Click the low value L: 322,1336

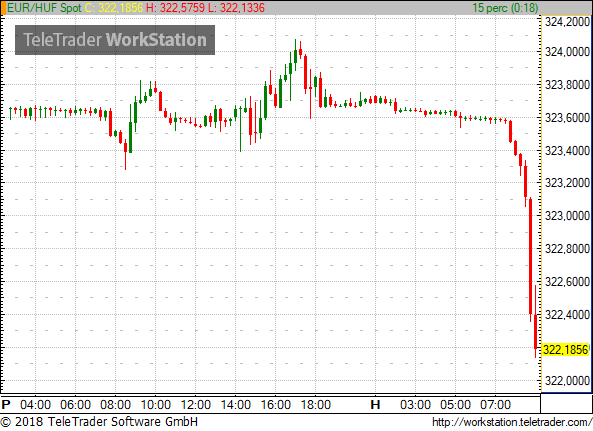[236, 8]
